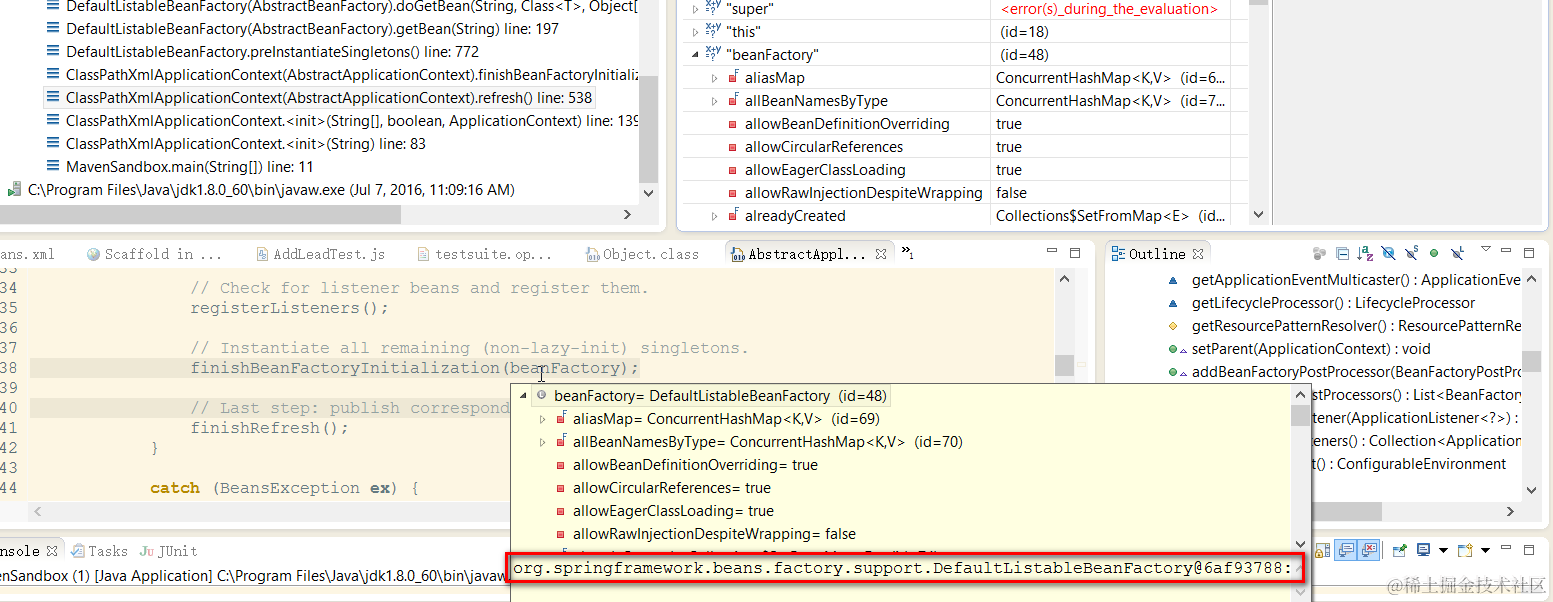Image resolution: width=1553 pixels, height=602 pixels.
Task: Select allowEagerClassLoading= true in hover popup
Action: coord(673,511)
